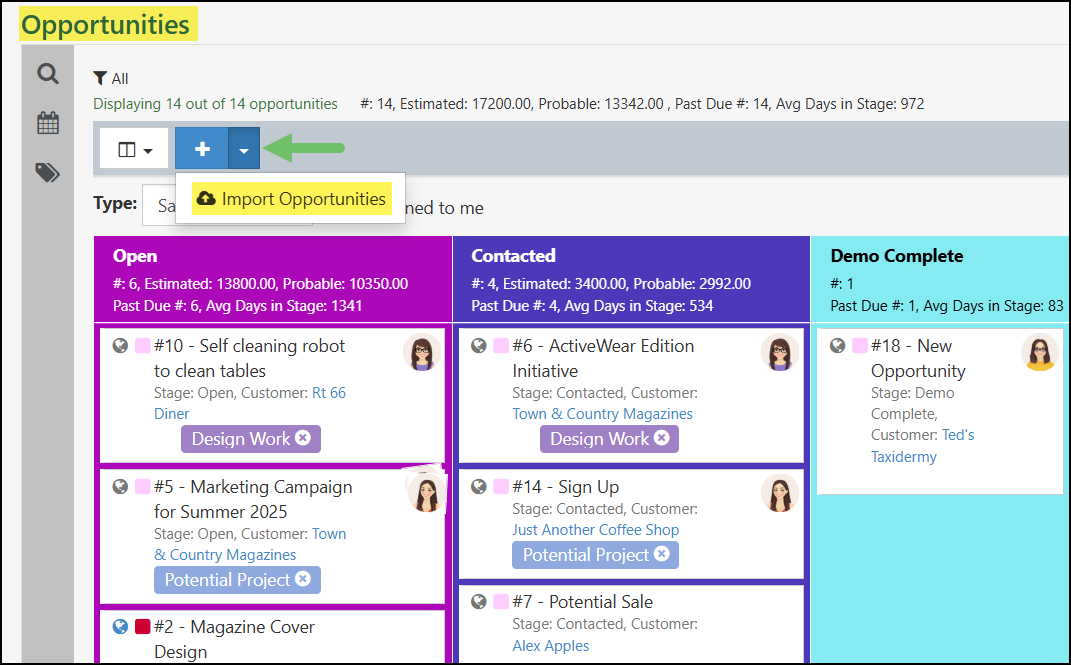Open Town & Country Magazines link on #6

pyautogui.click(x=602, y=414)
